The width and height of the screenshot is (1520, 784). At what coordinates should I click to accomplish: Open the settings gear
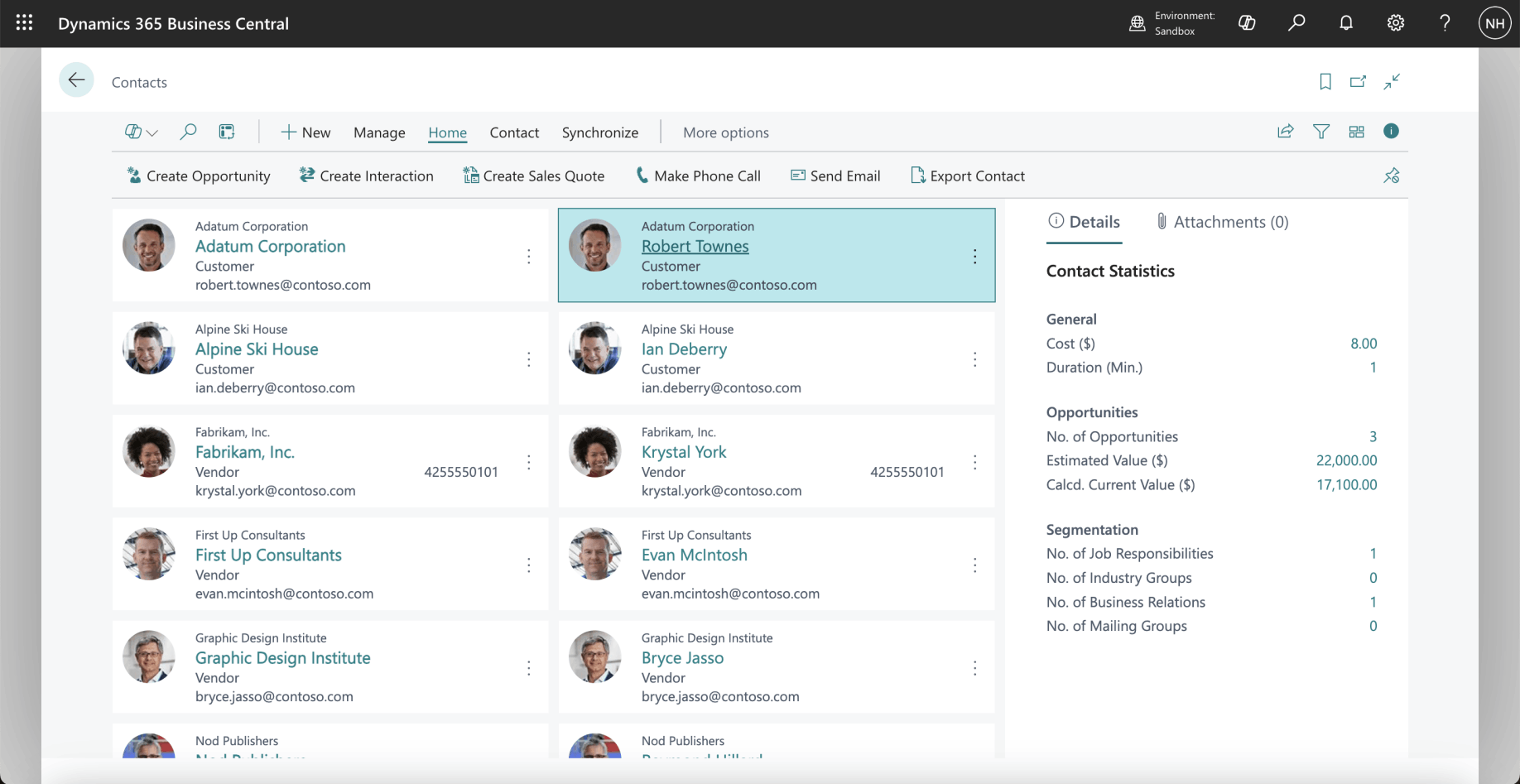1396,23
